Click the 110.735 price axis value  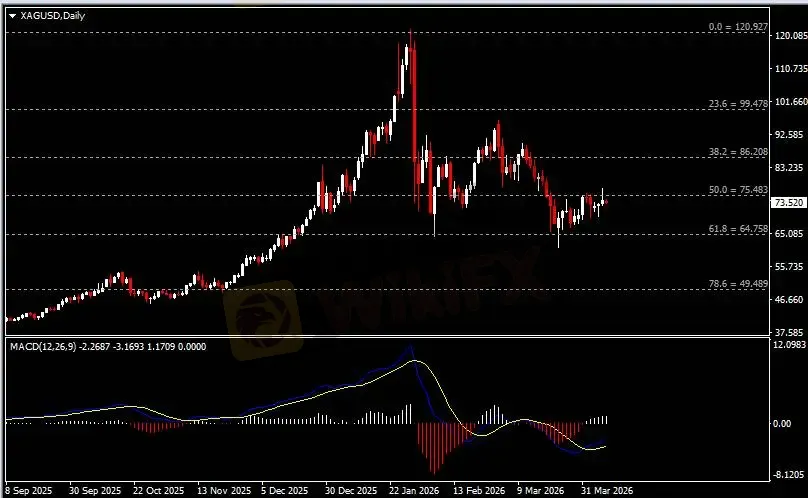[x=790, y=69]
